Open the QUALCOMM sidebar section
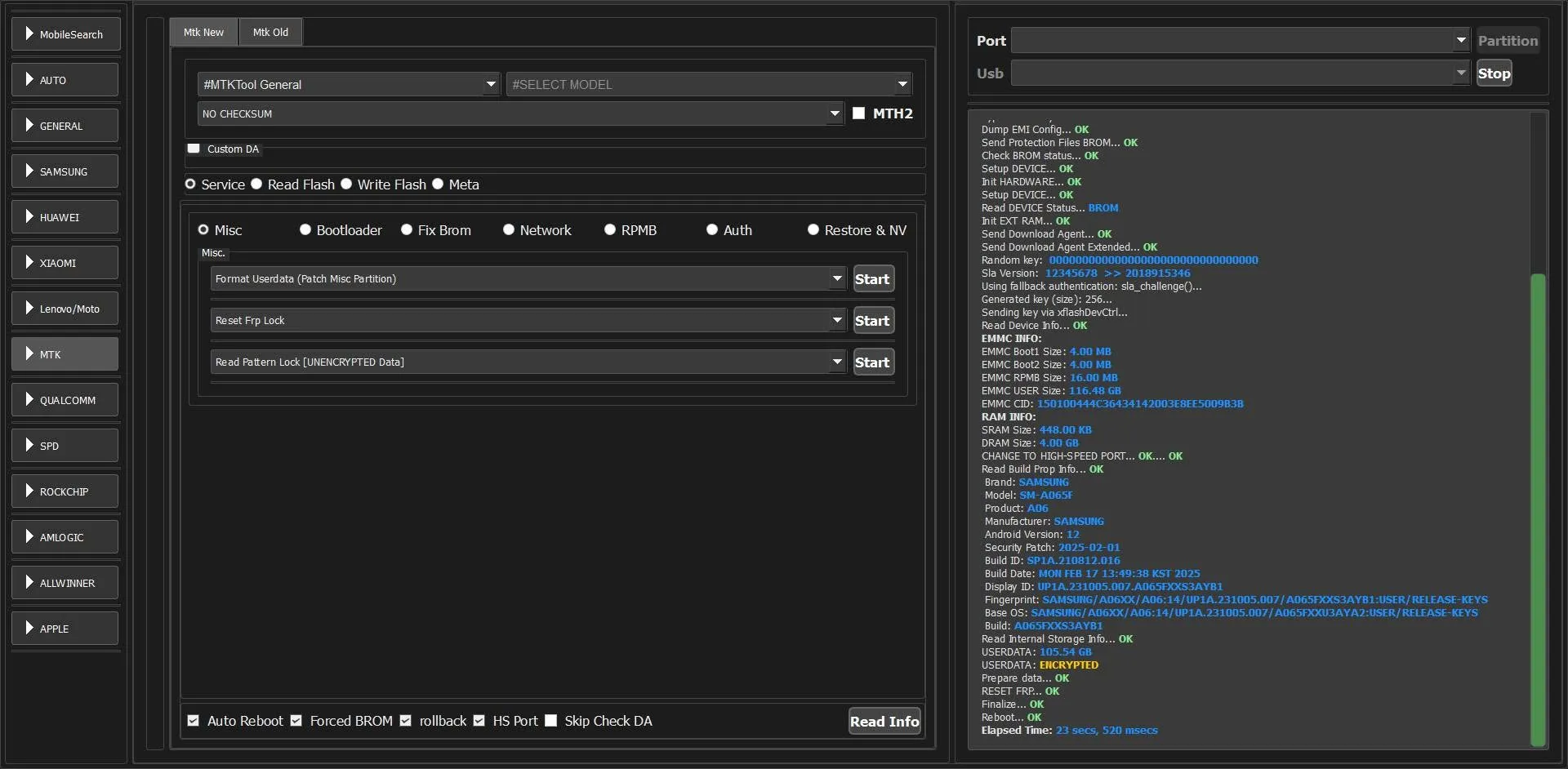This screenshot has width=1568, height=769. [66, 400]
